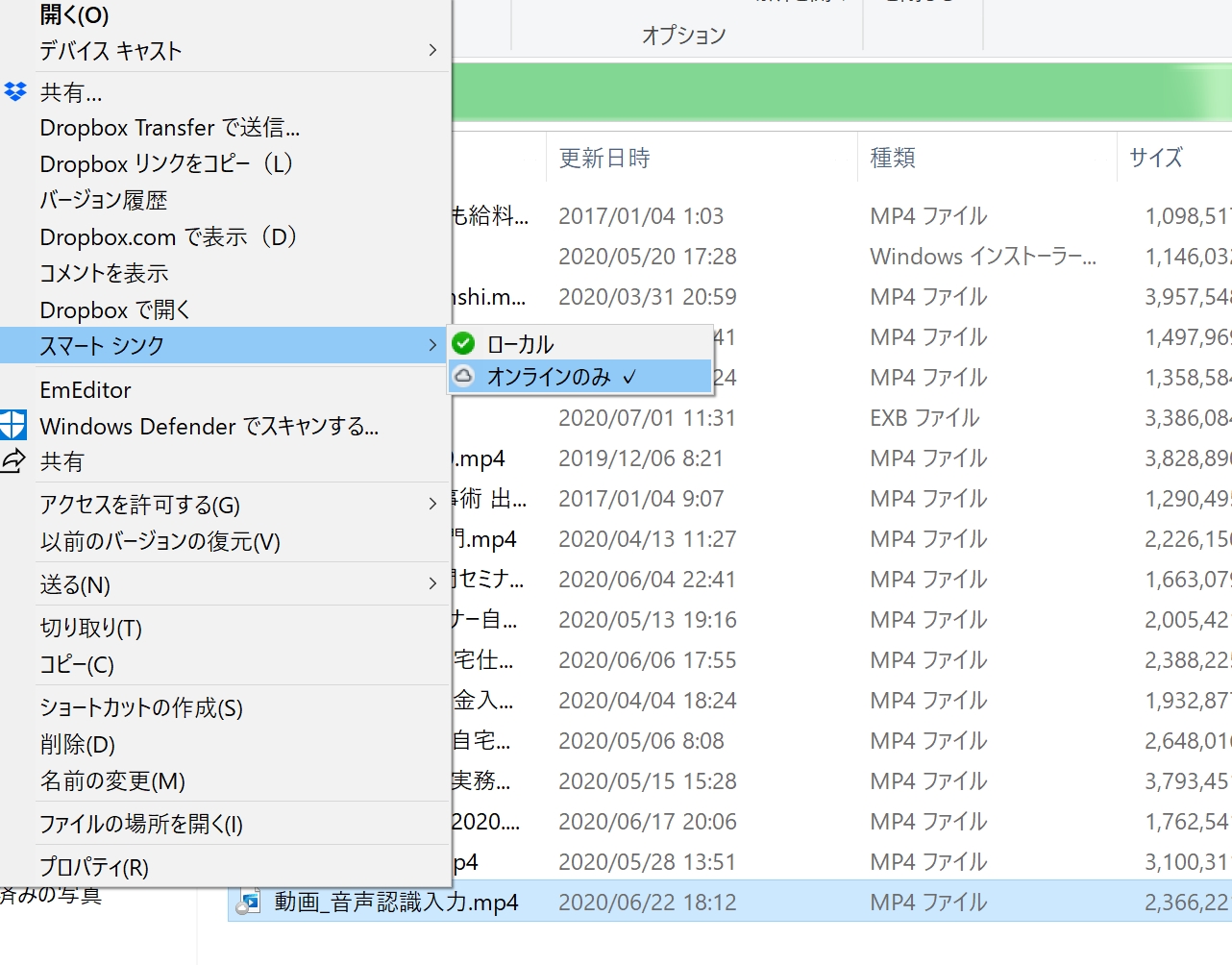Click the cloud icon for オンラインのみ
Screen dimensions: 1232x965
[464, 376]
